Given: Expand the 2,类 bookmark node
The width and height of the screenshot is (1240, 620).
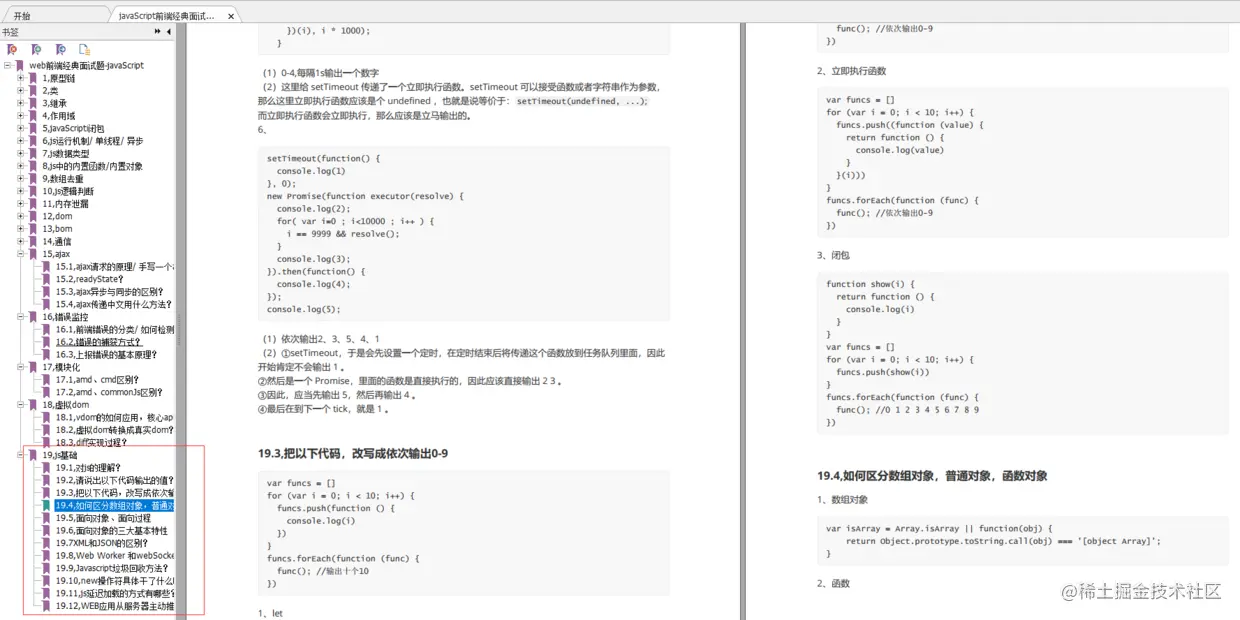Looking at the screenshot, I should pos(21,91).
